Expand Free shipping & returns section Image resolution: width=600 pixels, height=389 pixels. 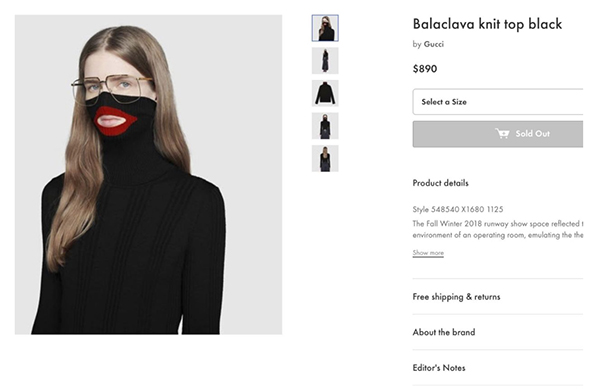point(498,297)
